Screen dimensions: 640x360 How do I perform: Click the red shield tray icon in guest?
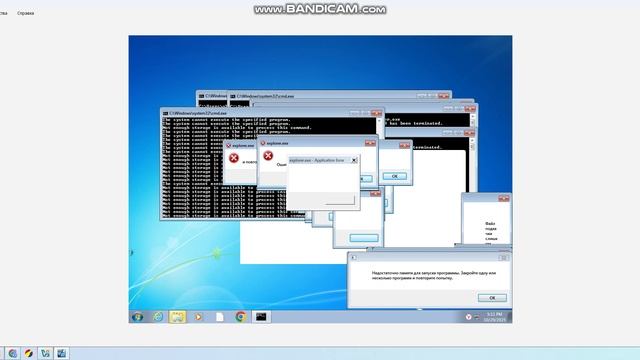tap(469, 317)
